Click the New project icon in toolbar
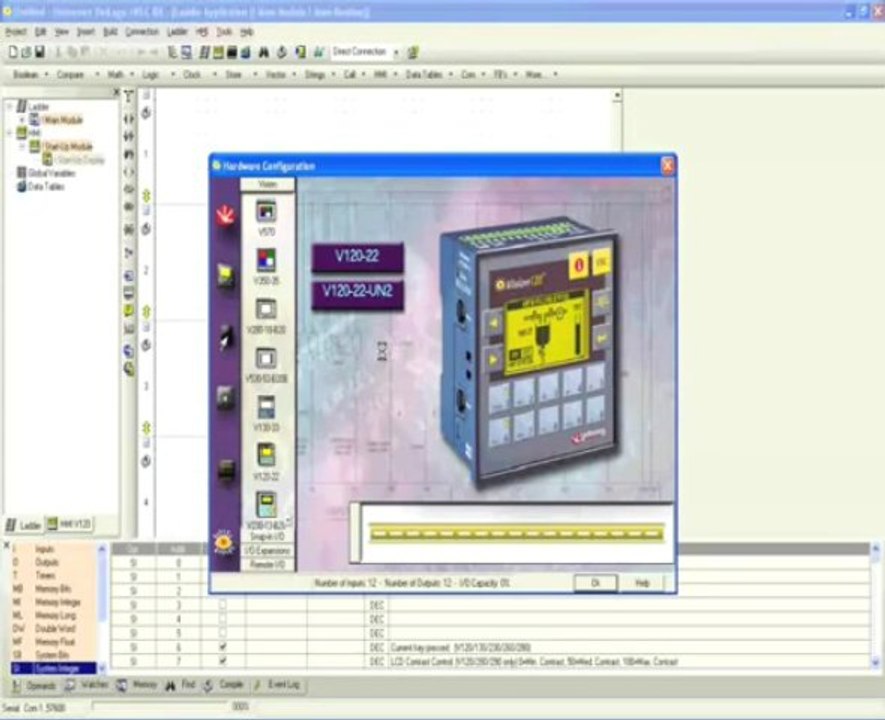The image size is (885, 720). coord(13,52)
